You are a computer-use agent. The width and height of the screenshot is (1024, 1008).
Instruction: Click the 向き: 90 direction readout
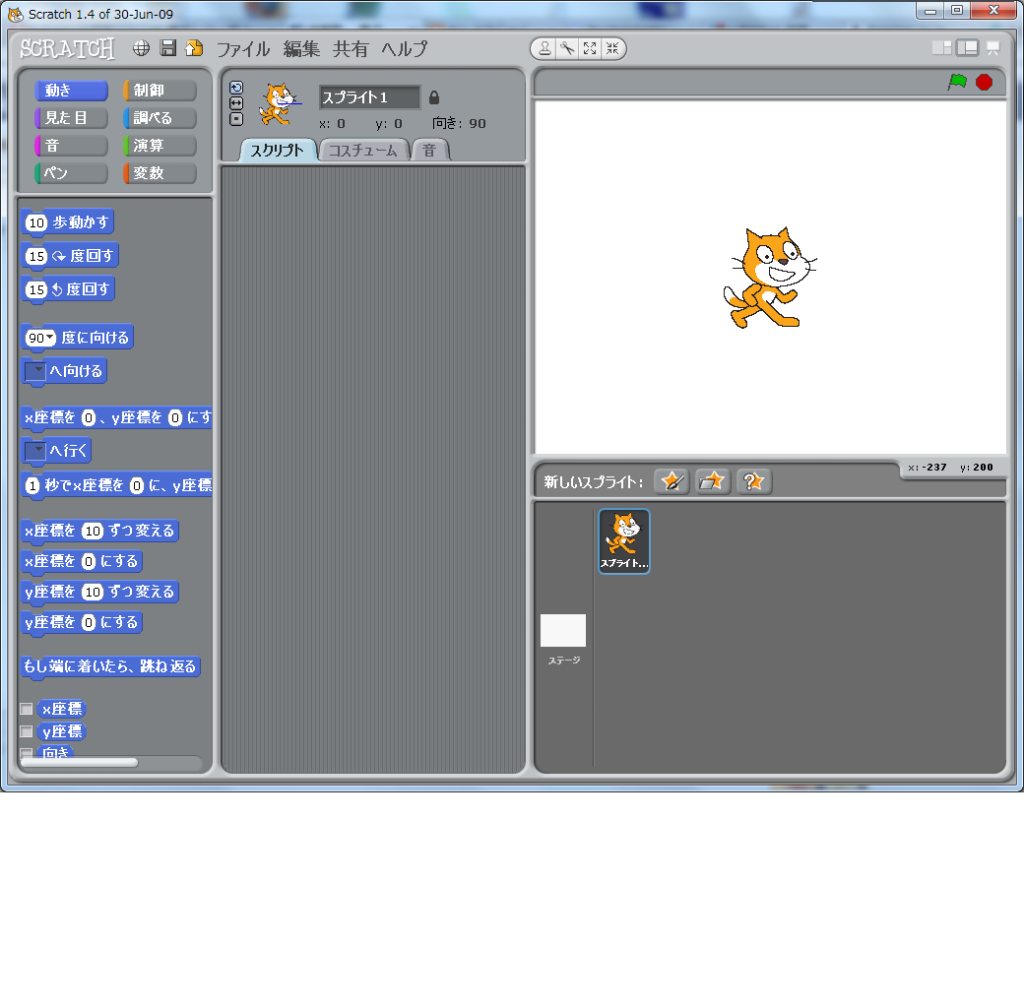459,123
